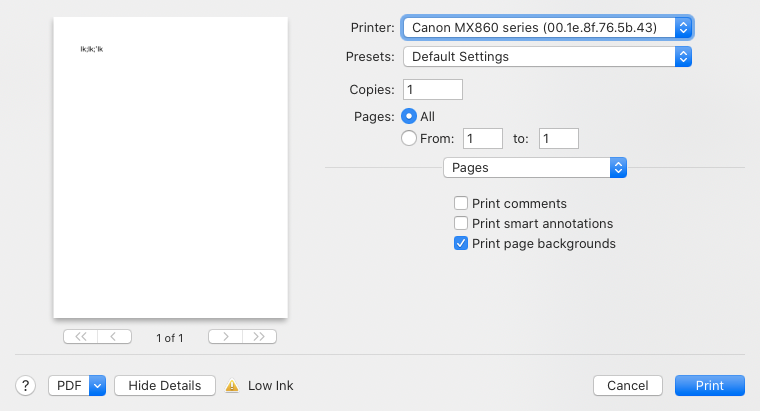Uncheck Print page backgrounds

click(461, 243)
